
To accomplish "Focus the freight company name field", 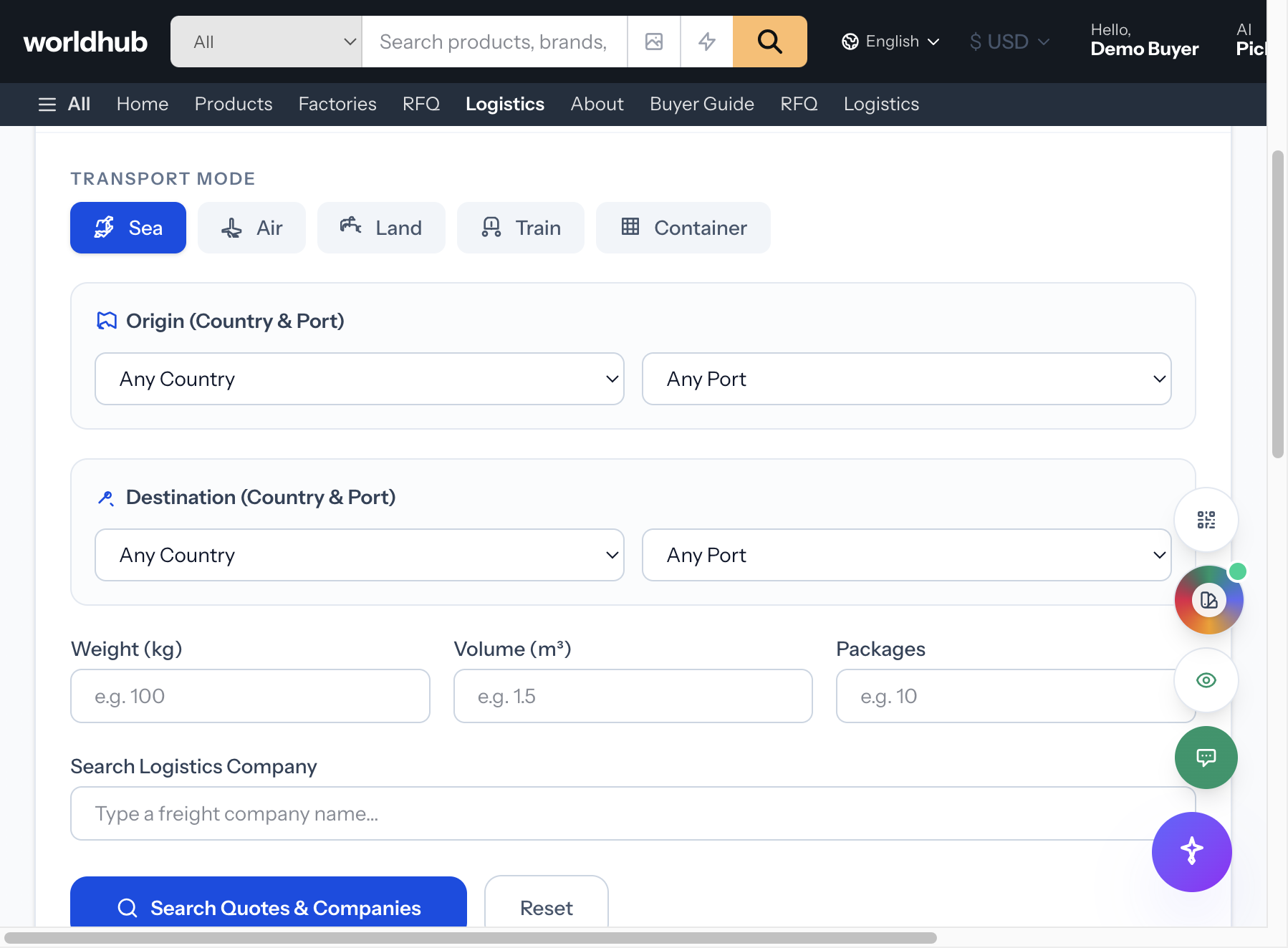I will pyautogui.click(x=633, y=813).
